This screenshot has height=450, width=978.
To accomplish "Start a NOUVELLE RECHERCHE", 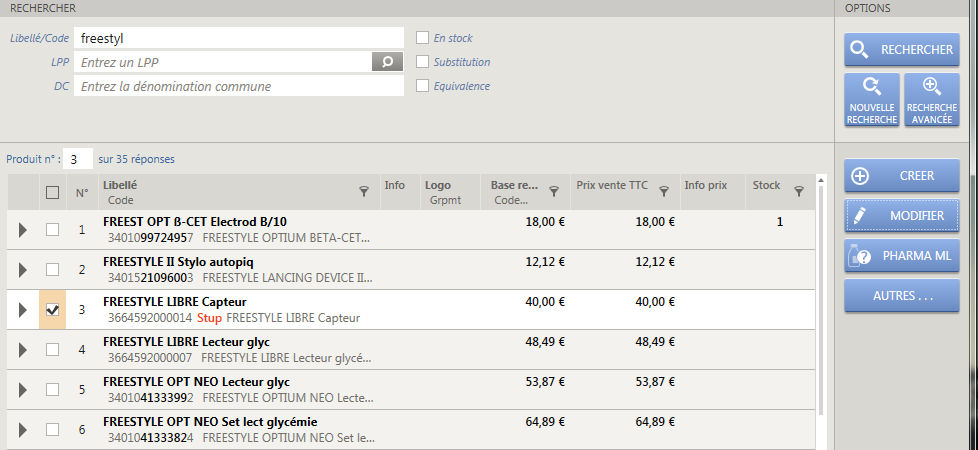I will [872, 100].
